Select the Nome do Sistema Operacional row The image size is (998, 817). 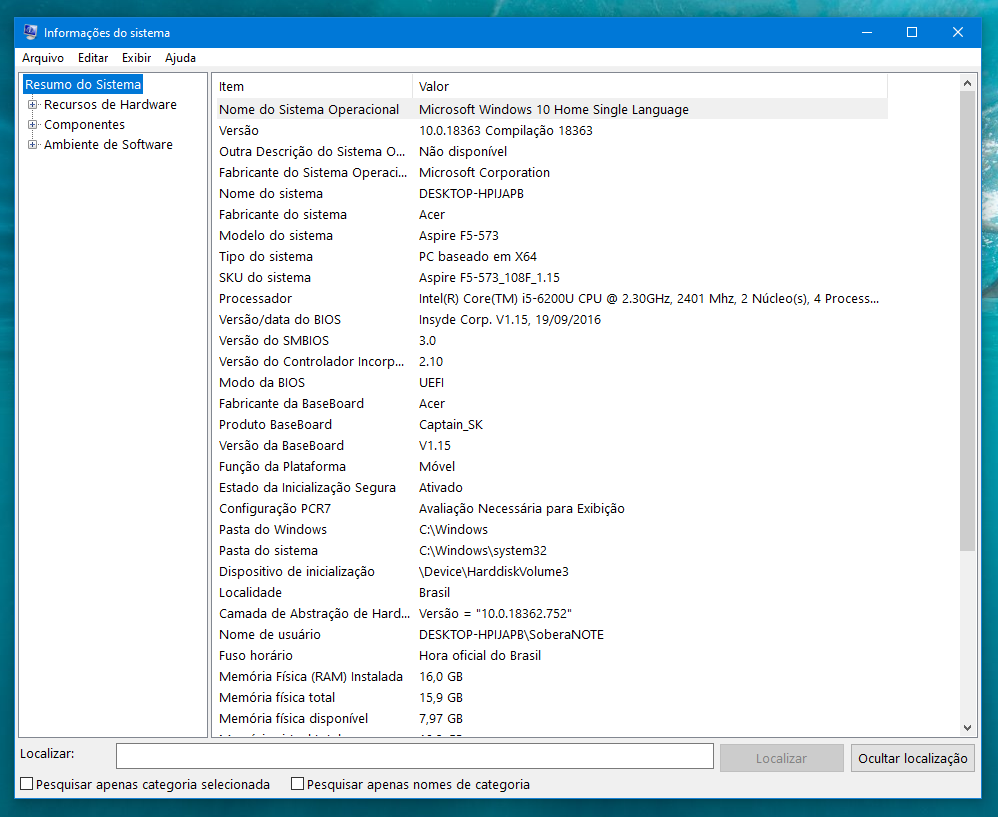click(x=552, y=109)
